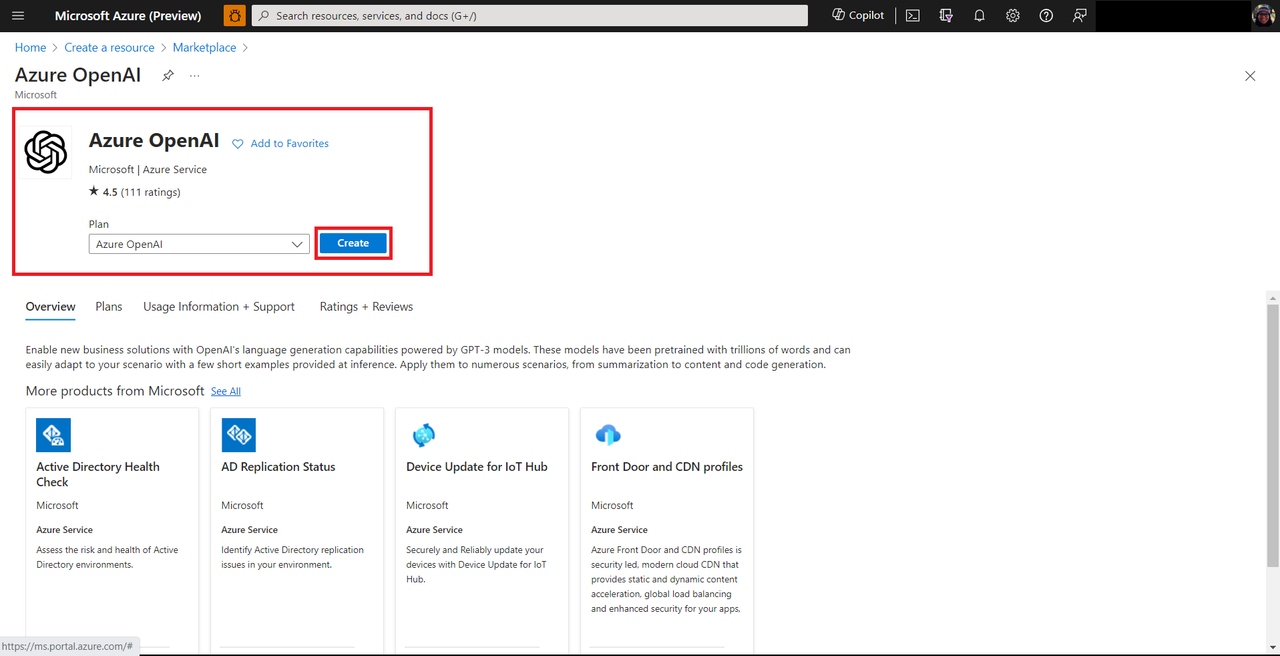Viewport: 1280px width, 656px height.
Task: Click the Microsoft Azure (Preview) title
Action: [x=128, y=16]
